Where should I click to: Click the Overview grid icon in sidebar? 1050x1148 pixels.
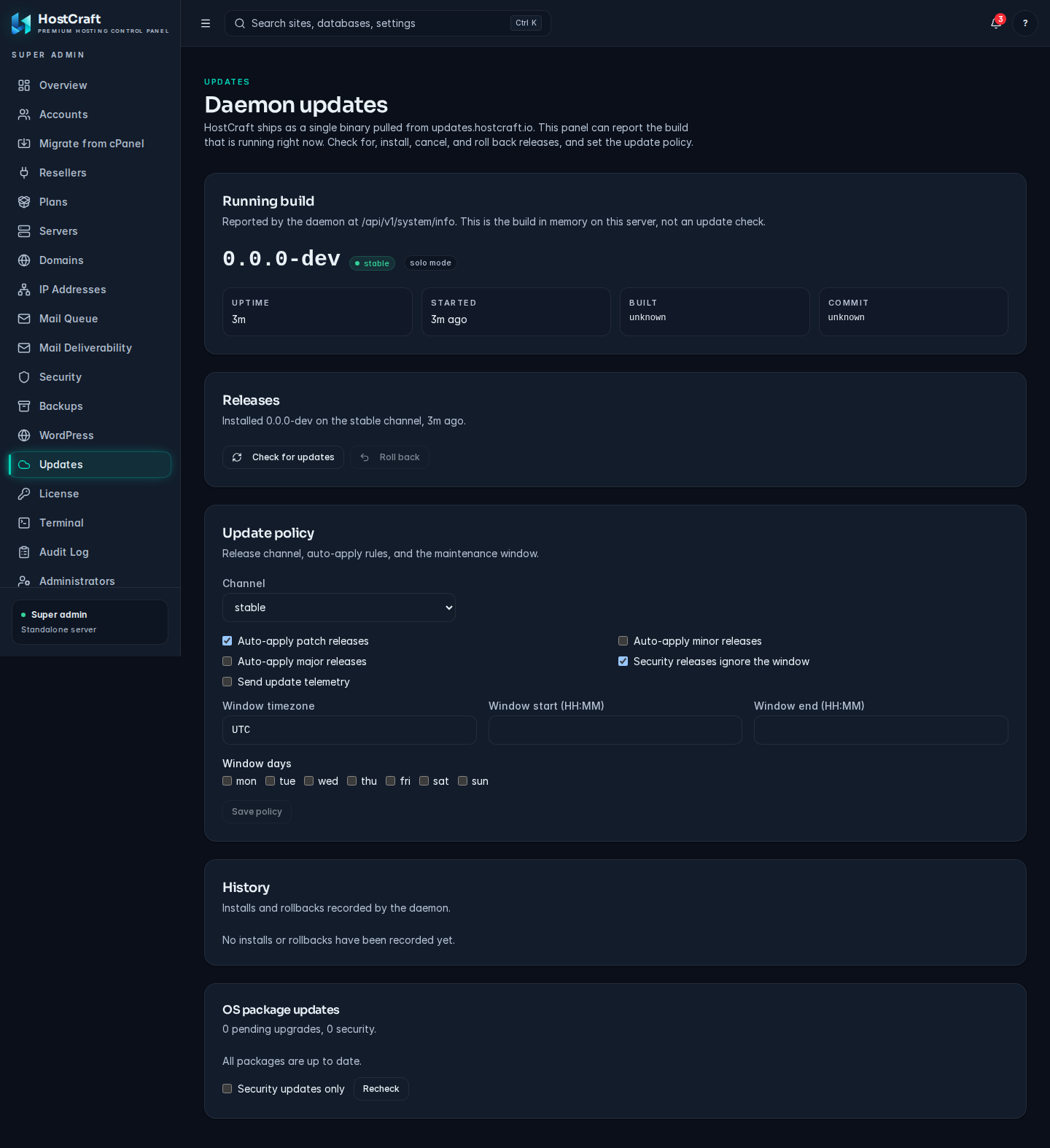[24, 85]
